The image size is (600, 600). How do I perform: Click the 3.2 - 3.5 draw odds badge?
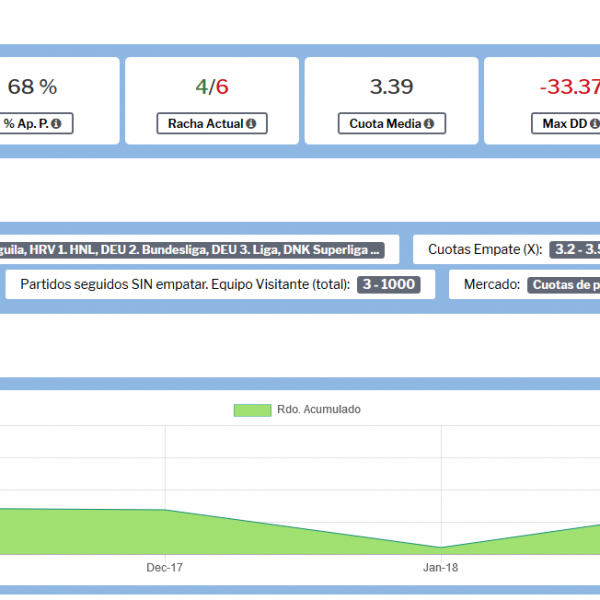tap(575, 249)
